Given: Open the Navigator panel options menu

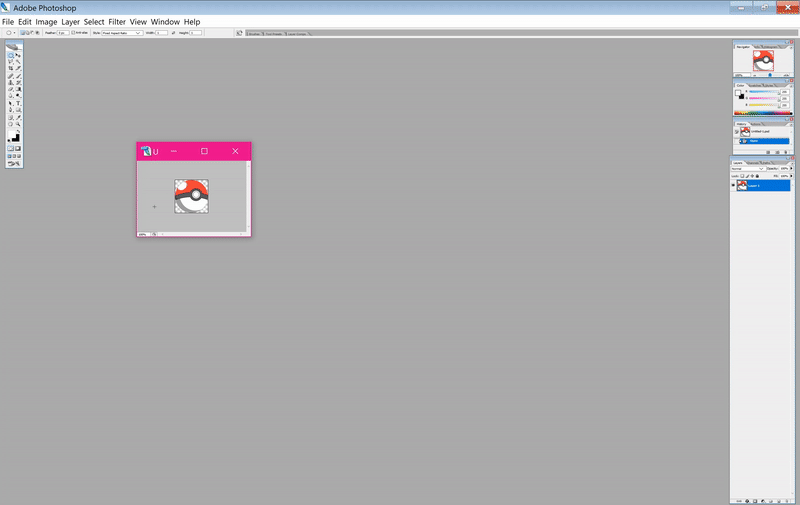Looking at the screenshot, I should (x=791, y=48).
